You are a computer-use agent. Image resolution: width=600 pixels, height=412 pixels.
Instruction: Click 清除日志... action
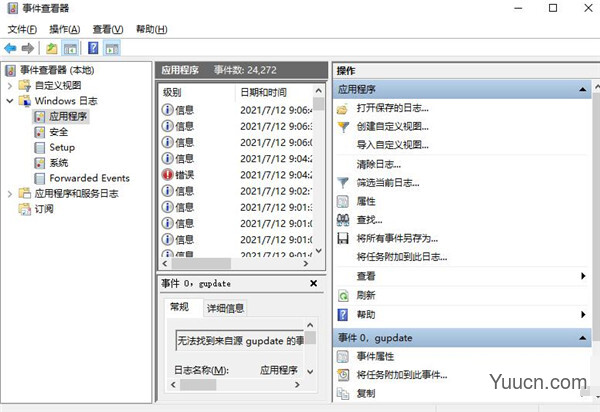(379, 164)
